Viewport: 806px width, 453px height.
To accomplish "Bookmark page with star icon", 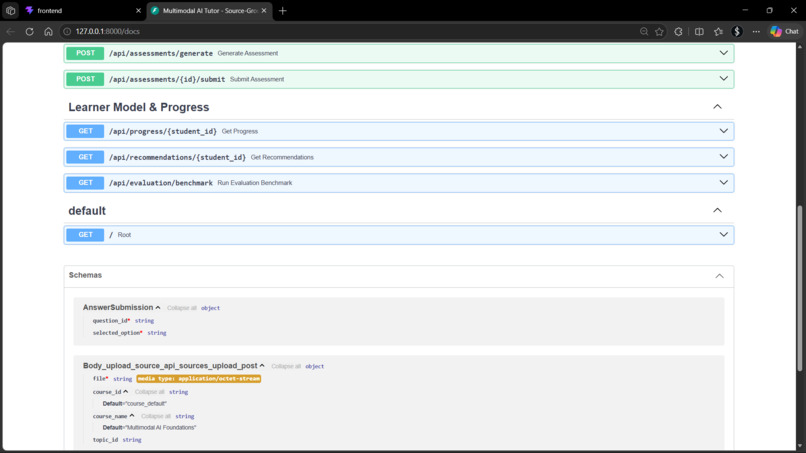I will (x=660, y=31).
